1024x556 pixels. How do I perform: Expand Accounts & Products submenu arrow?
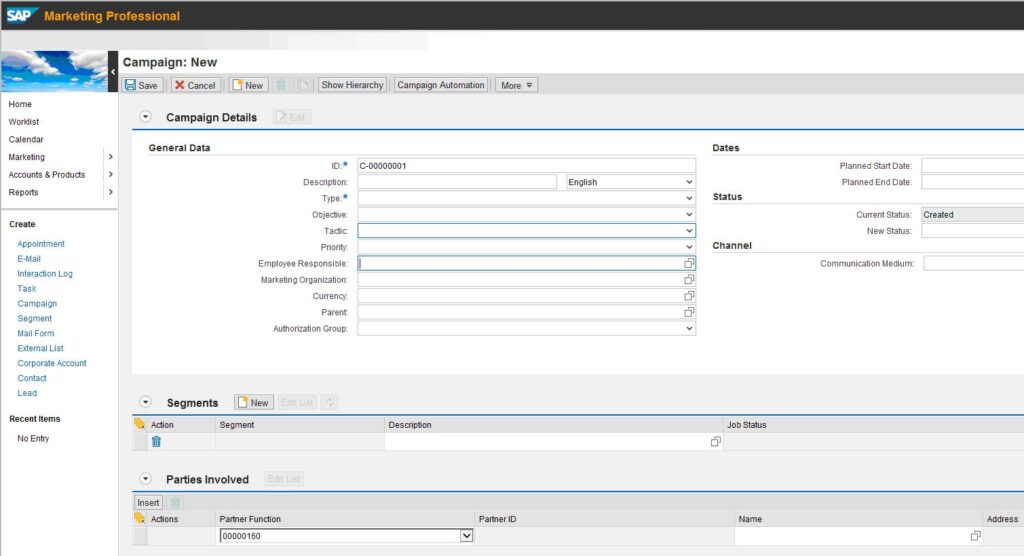click(x=110, y=174)
